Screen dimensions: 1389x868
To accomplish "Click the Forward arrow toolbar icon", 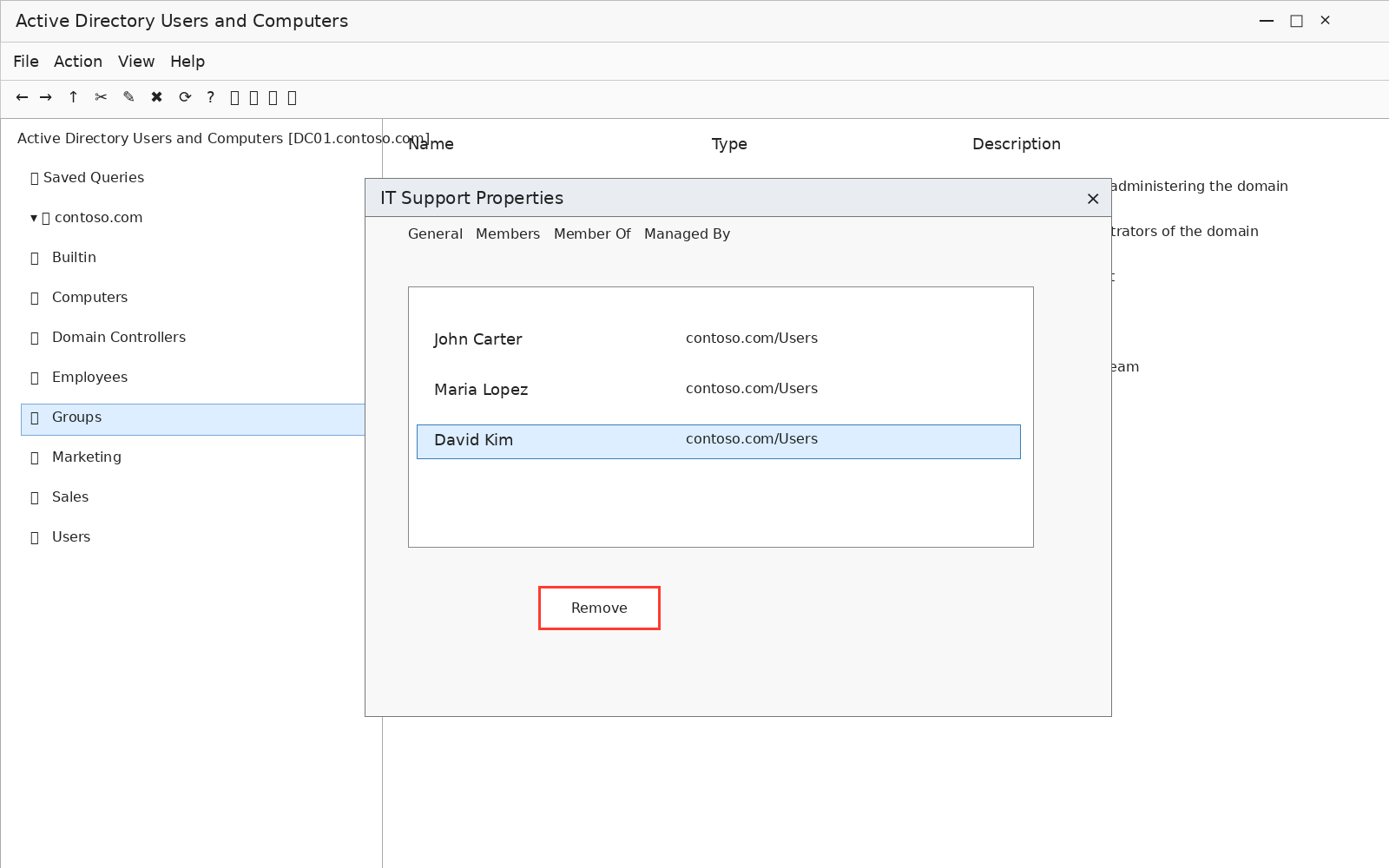I will coord(46,97).
